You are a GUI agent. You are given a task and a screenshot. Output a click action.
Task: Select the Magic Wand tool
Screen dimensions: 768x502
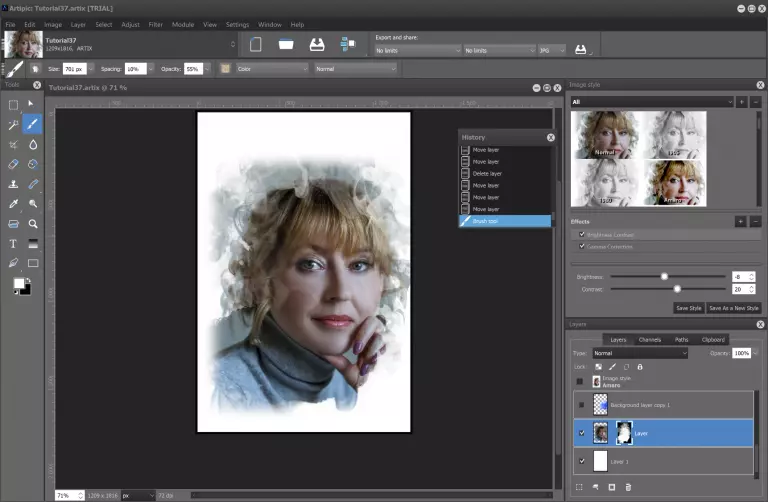[13, 125]
